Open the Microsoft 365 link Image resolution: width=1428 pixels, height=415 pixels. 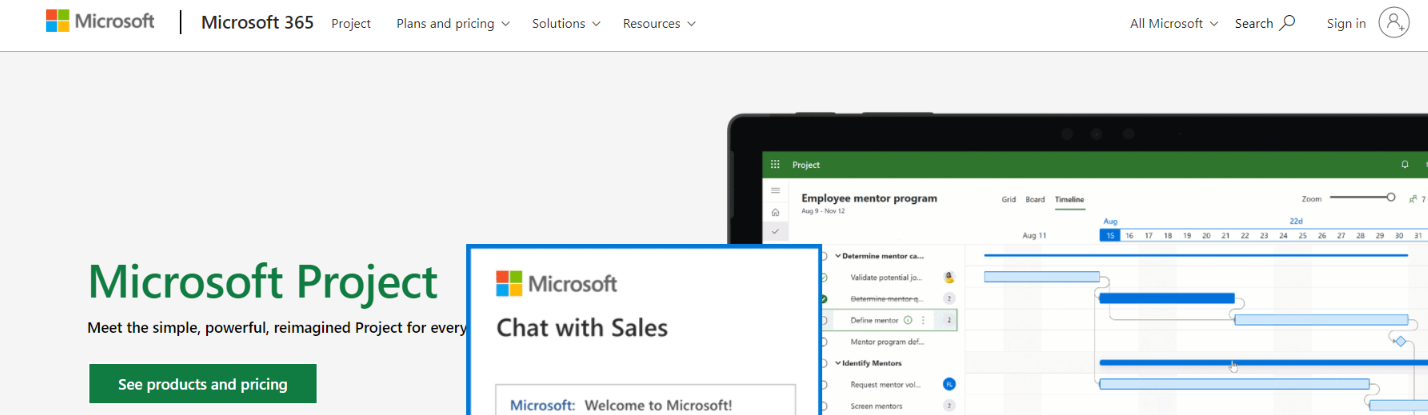tap(257, 22)
